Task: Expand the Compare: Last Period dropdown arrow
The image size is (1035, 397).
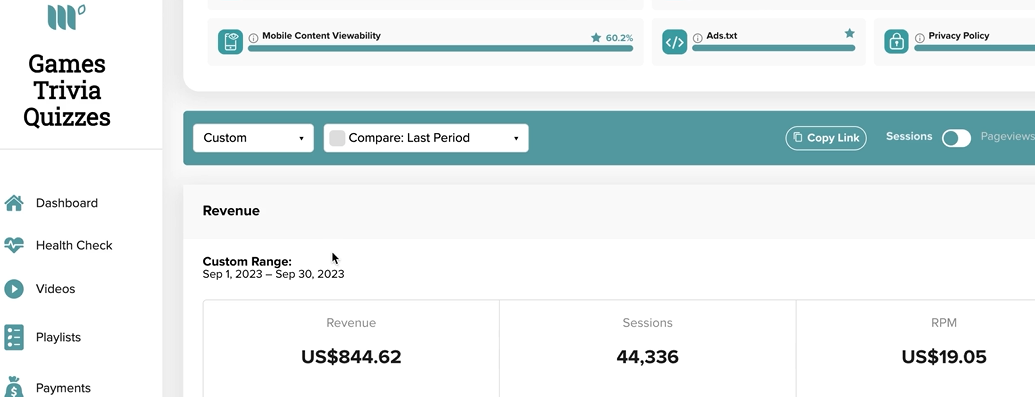Action: (x=516, y=139)
